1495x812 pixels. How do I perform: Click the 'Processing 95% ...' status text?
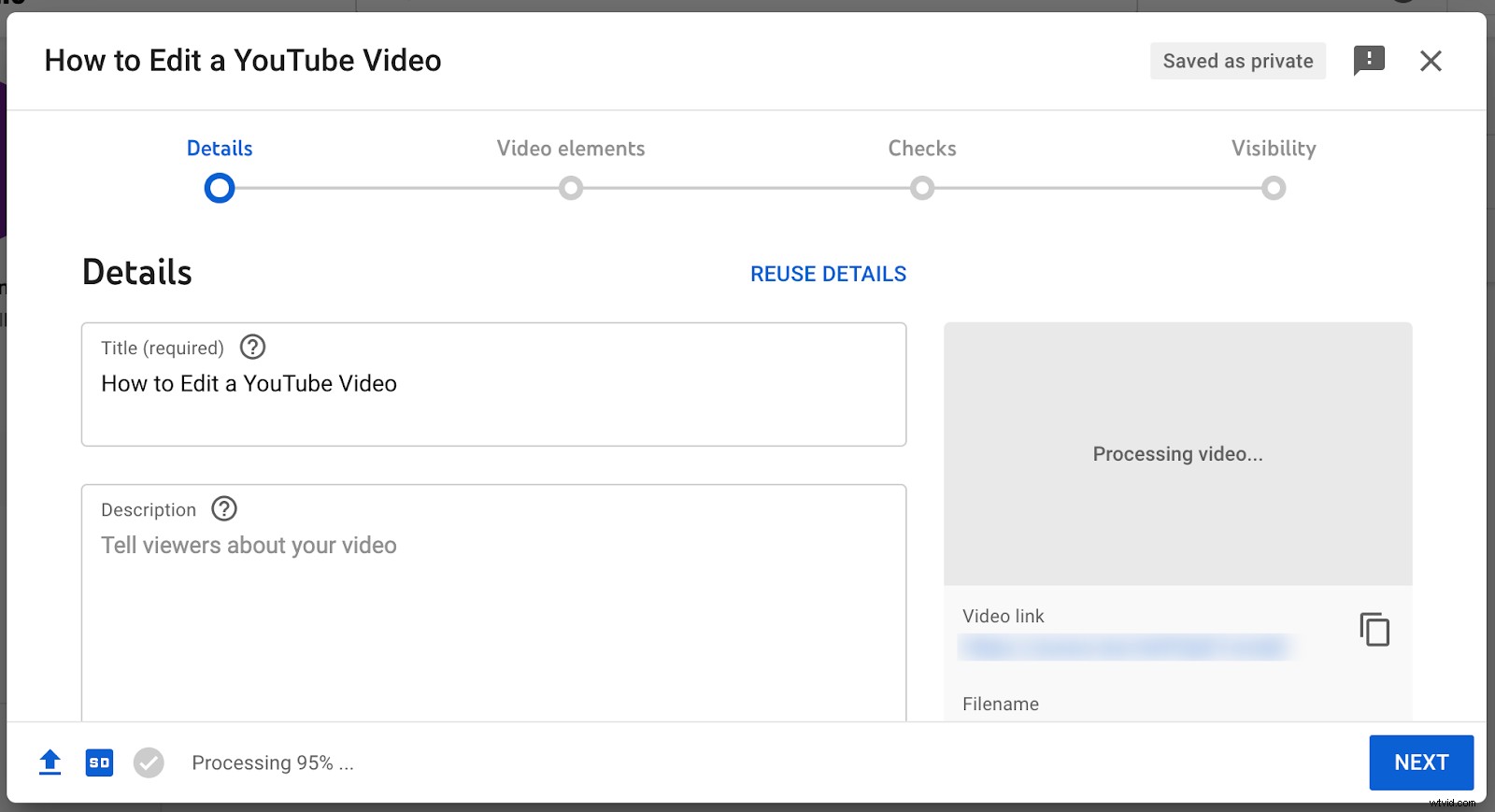pos(273,763)
